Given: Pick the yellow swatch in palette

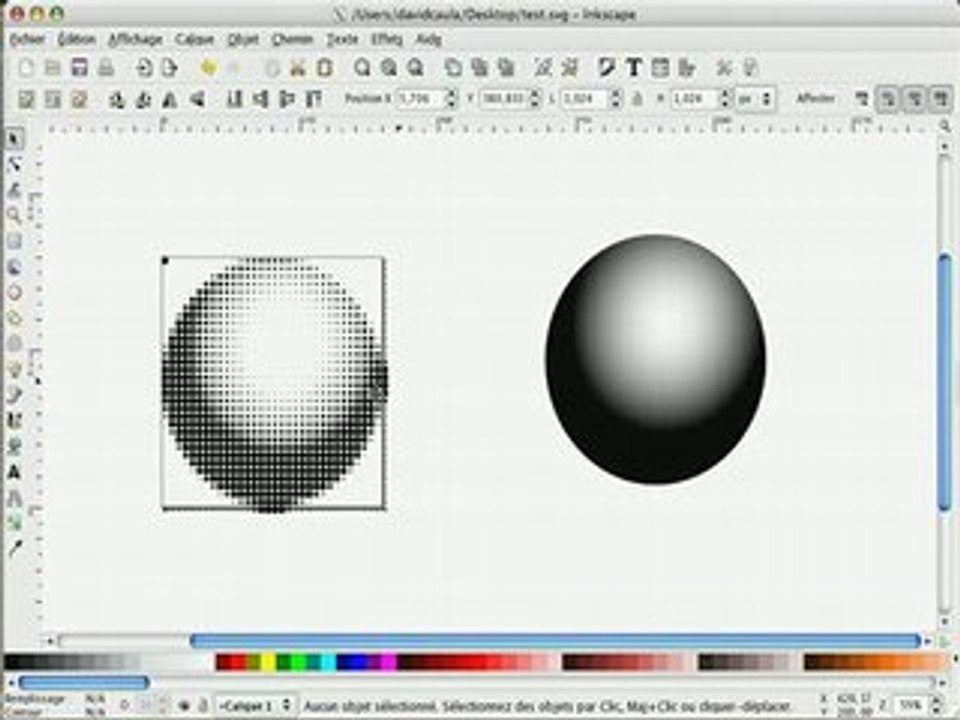Looking at the screenshot, I should (x=268, y=662).
